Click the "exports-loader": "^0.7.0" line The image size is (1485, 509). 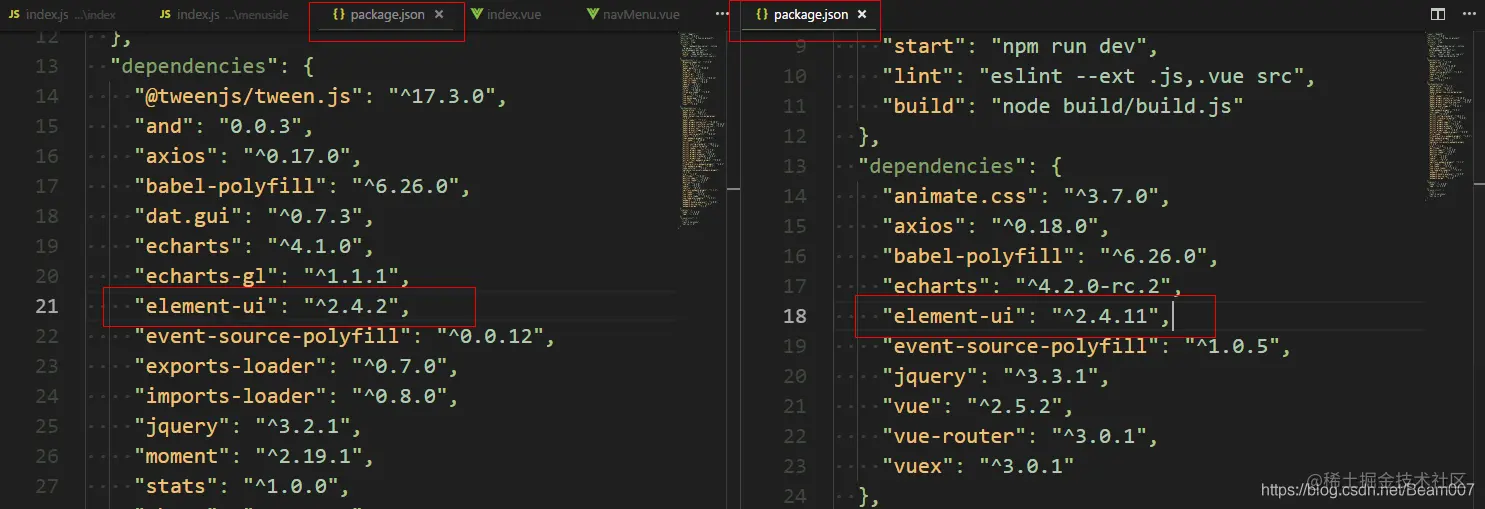tap(296, 366)
